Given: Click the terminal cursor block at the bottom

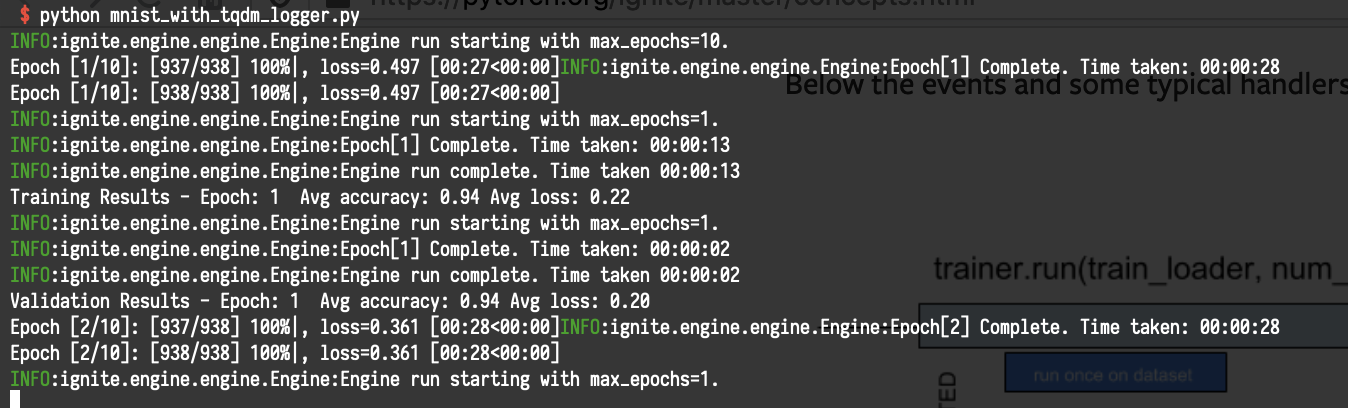Looking at the screenshot, I should [15, 400].
